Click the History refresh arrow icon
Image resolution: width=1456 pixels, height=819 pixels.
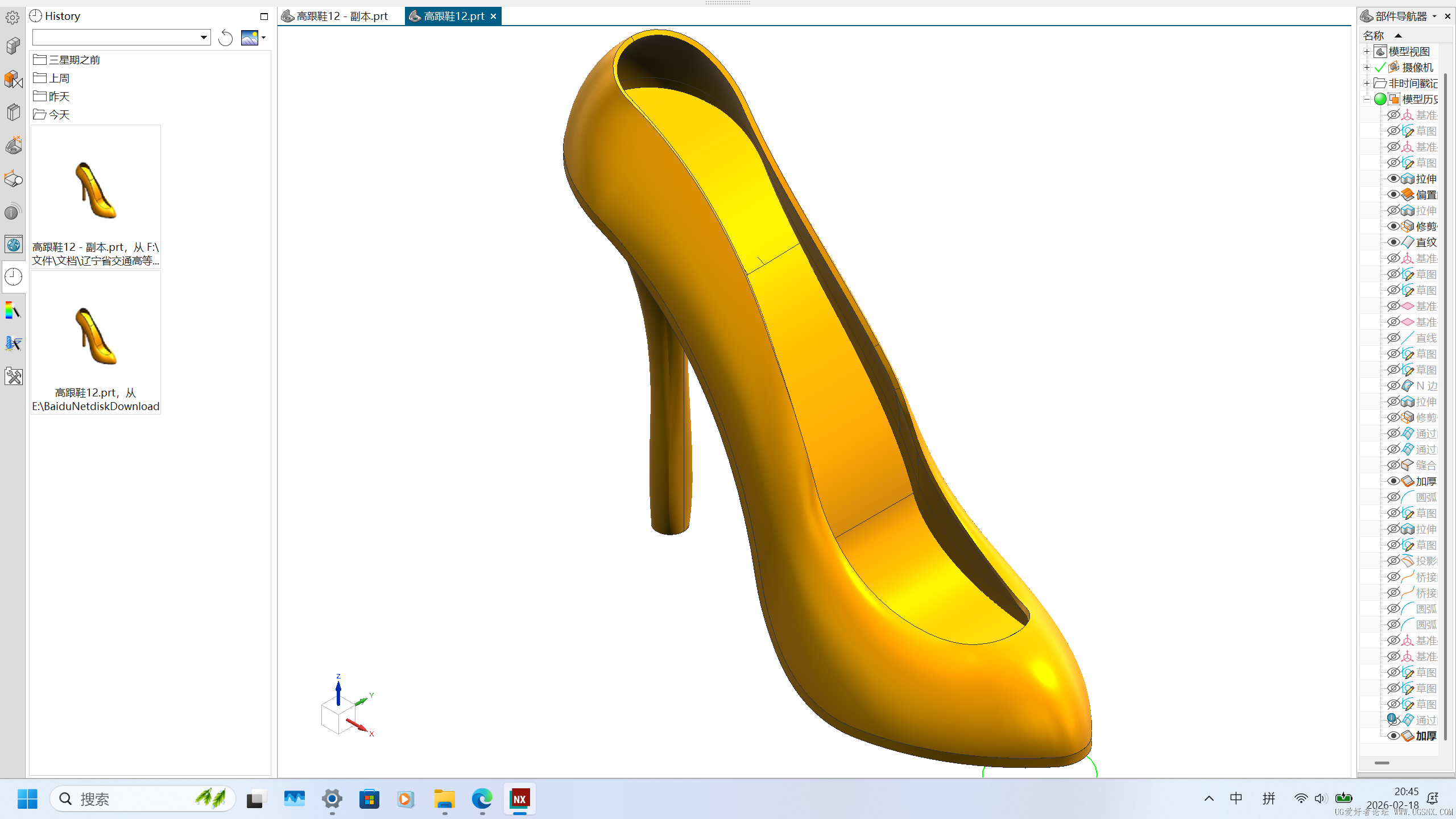pos(226,38)
